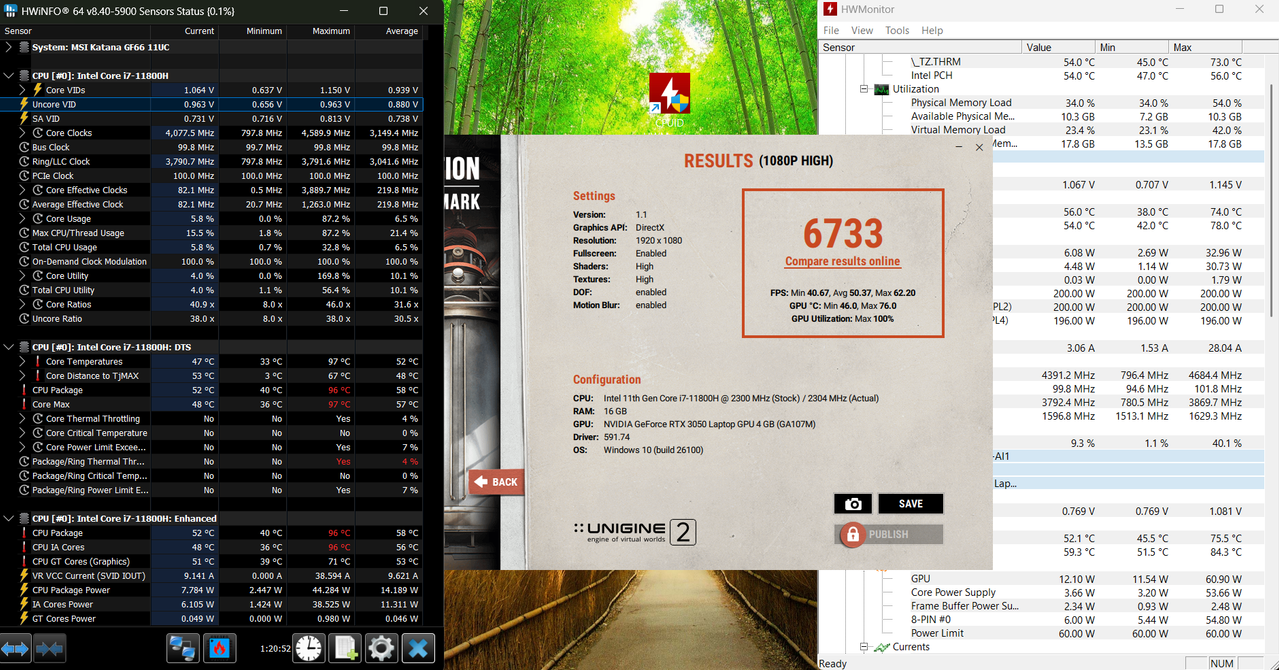Expand System: MSI Katana GF66 11UC node

coord(9,47)
